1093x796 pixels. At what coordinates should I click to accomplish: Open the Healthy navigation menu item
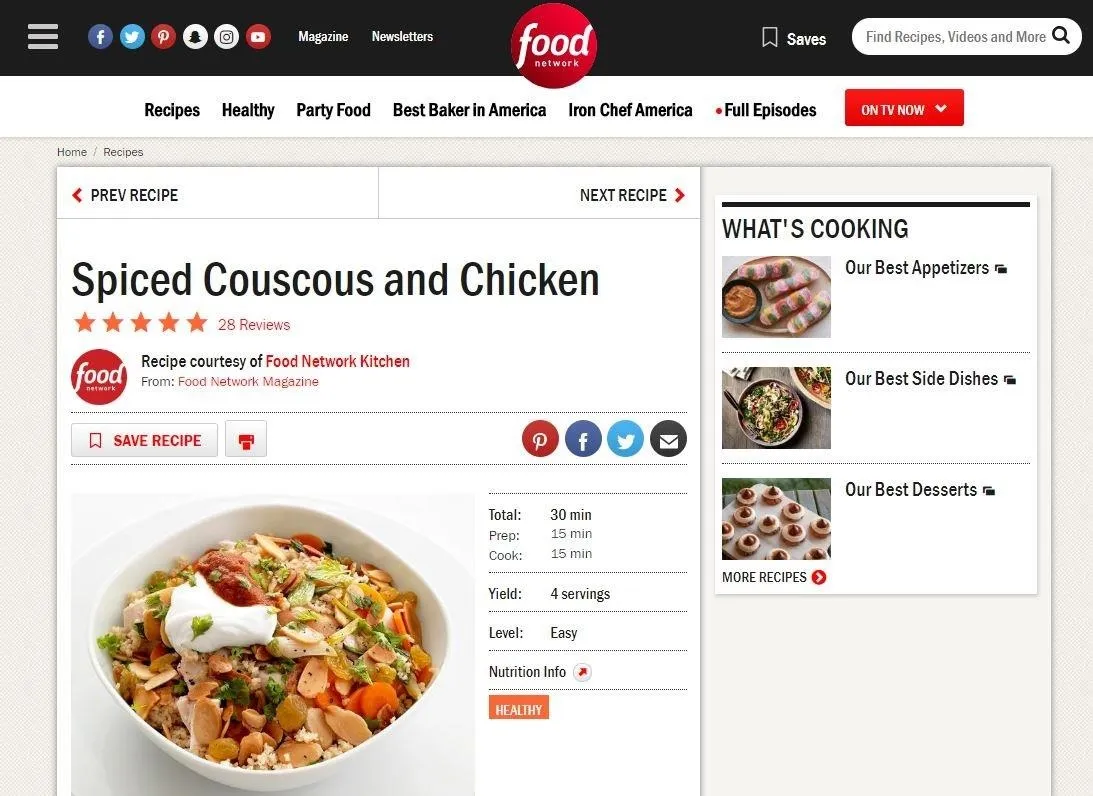[x=248, y=110]
